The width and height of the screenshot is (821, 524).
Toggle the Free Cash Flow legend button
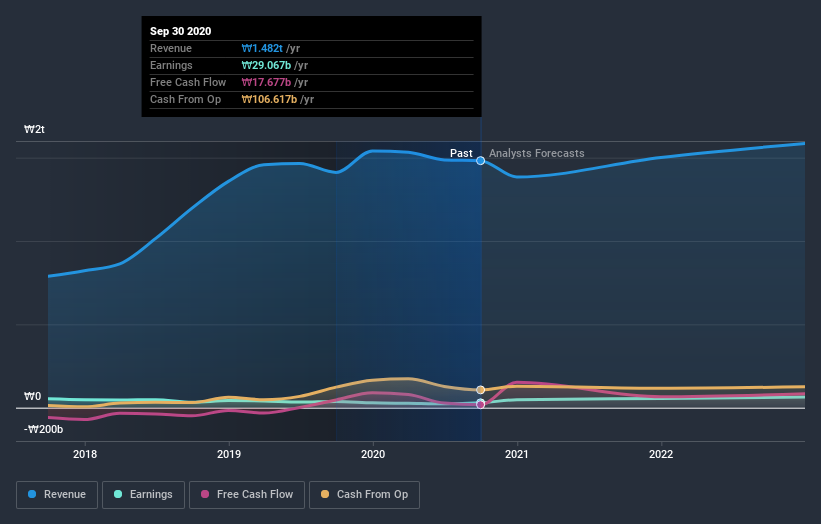click(247, 495)
